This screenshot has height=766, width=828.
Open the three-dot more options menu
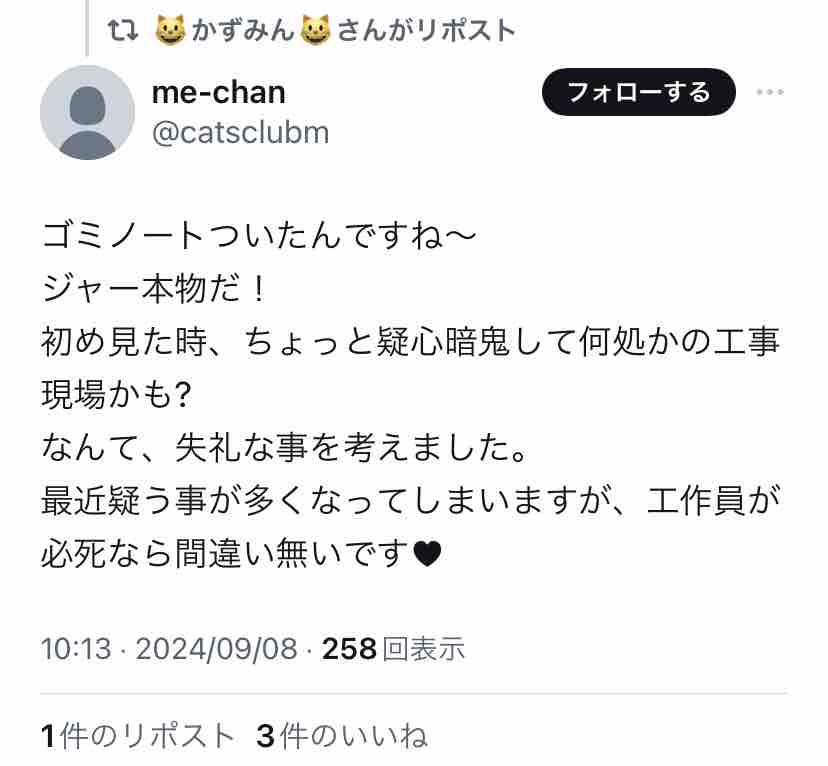[x=770, y=93]
